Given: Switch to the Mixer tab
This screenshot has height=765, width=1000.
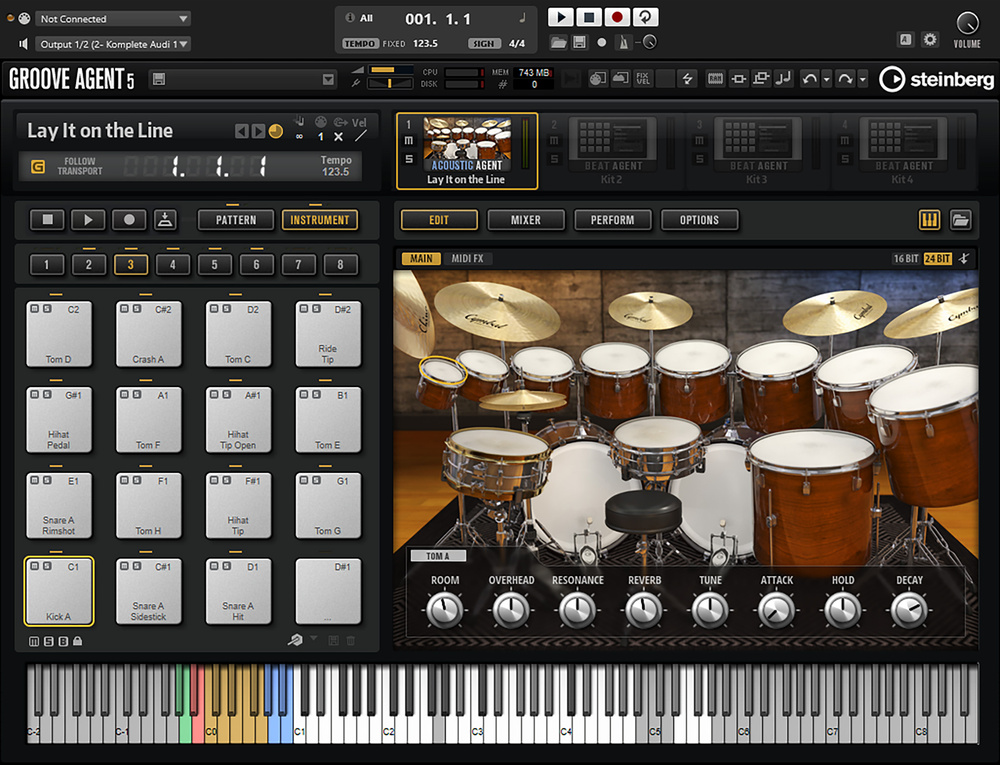Looking at the screenshot, I should tap(525, 220).
